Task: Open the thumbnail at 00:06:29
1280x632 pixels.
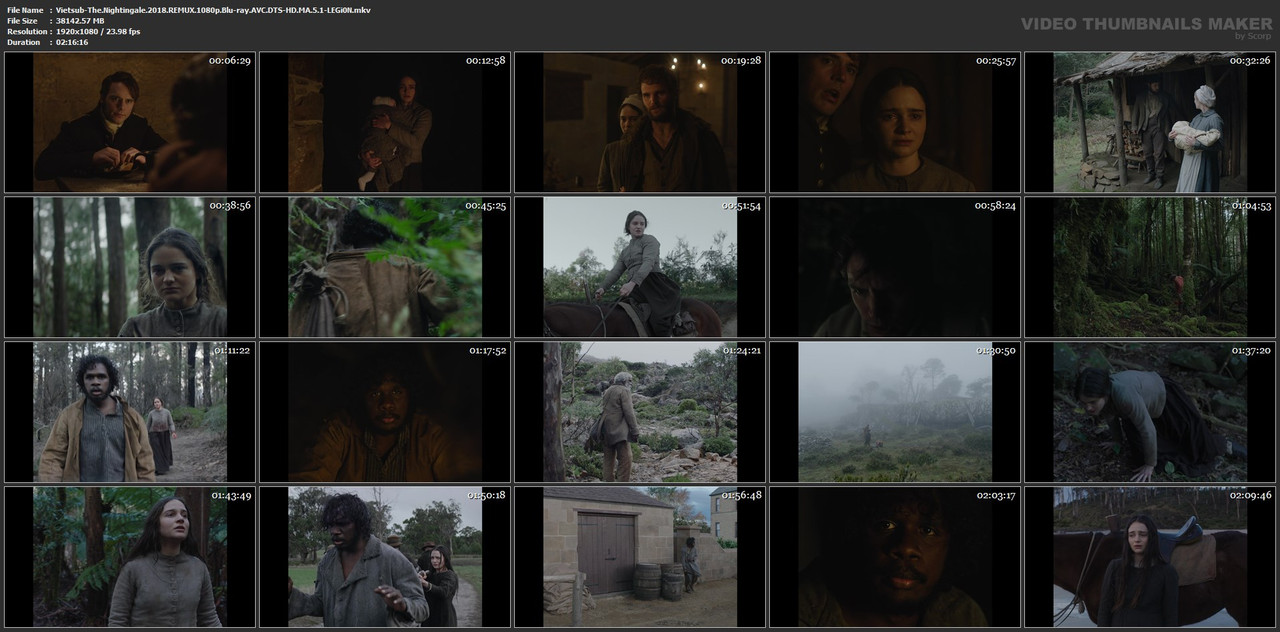Action: click(130, 123)
